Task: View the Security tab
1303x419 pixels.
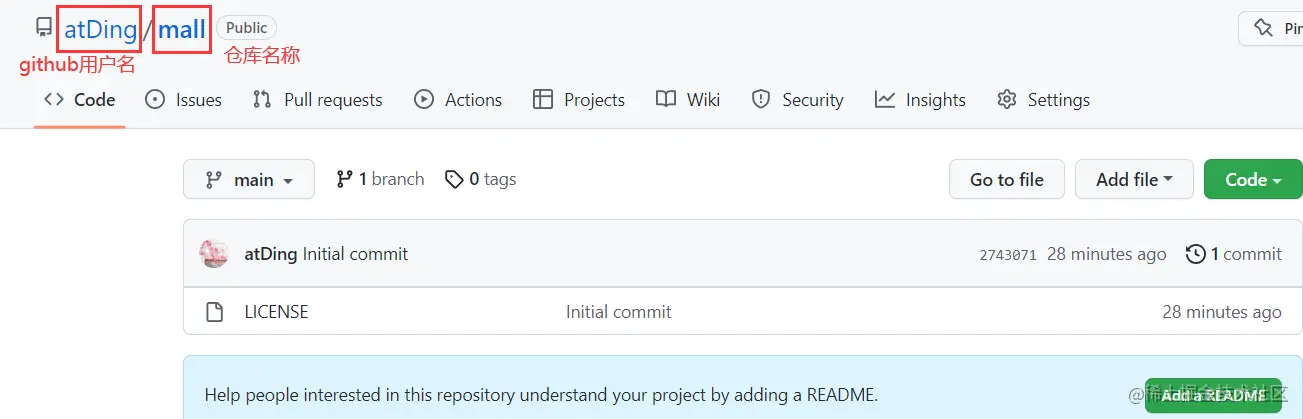Action: 798,100
